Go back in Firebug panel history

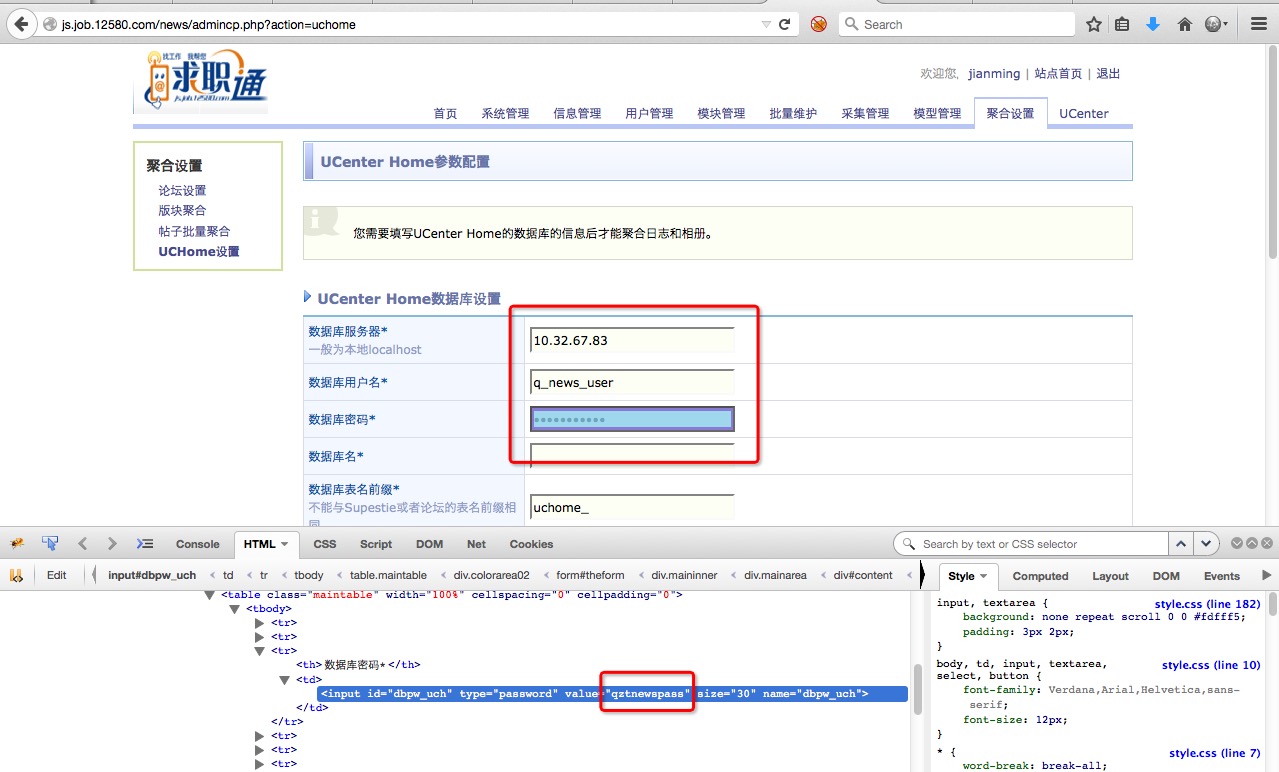pyautogui.click(x=83, y=544)
